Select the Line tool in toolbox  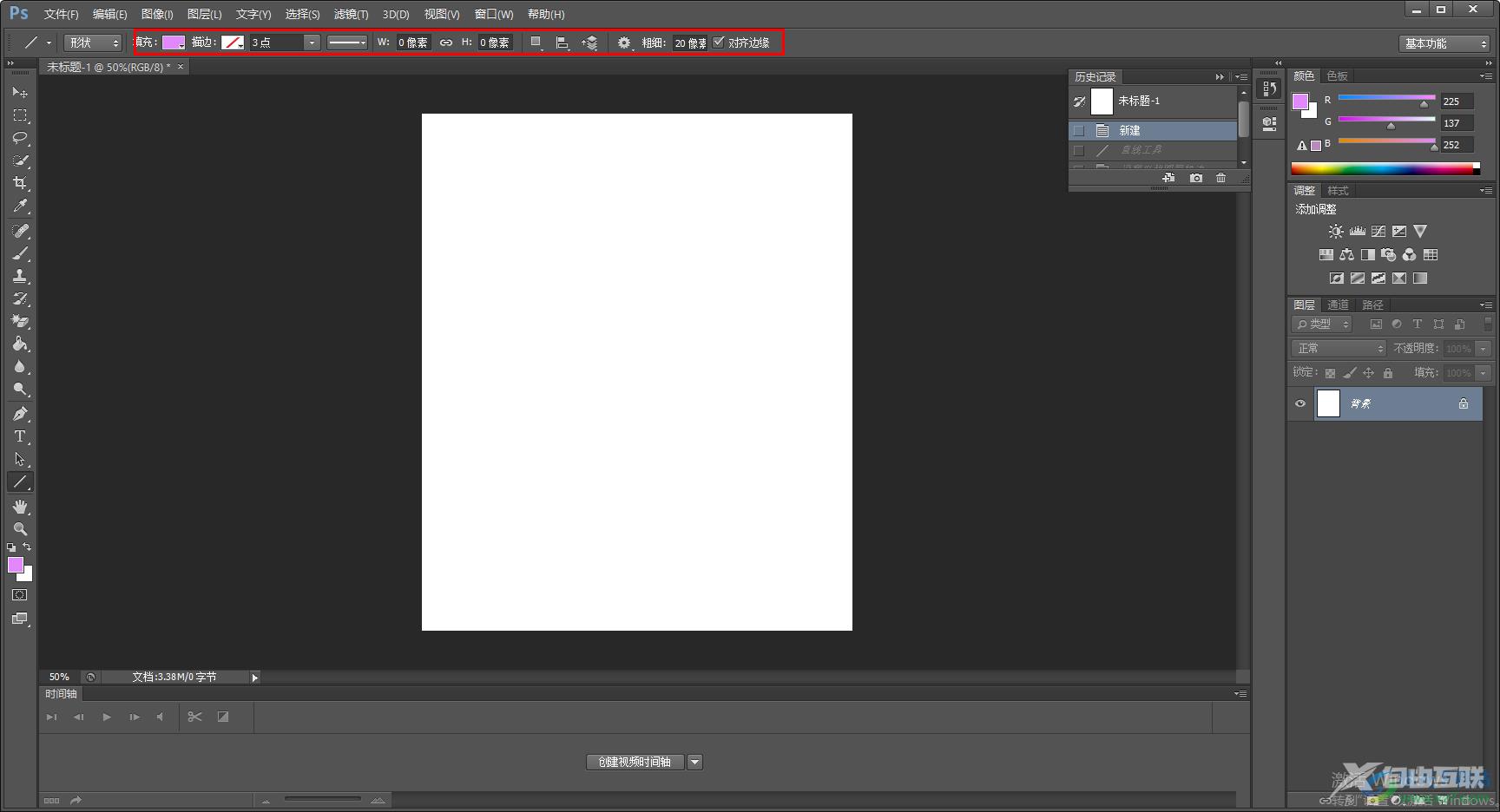(x=20, y=481)
